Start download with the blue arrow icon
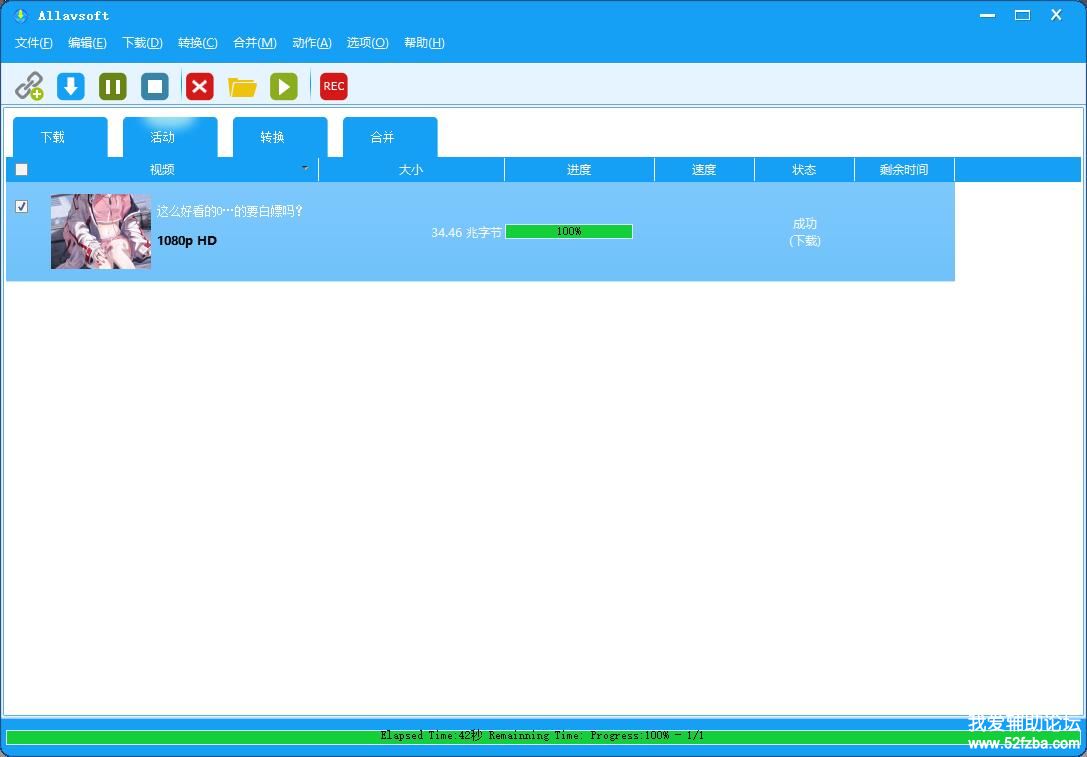Screen dimensions: 1087x757 [x=71, y=87]
